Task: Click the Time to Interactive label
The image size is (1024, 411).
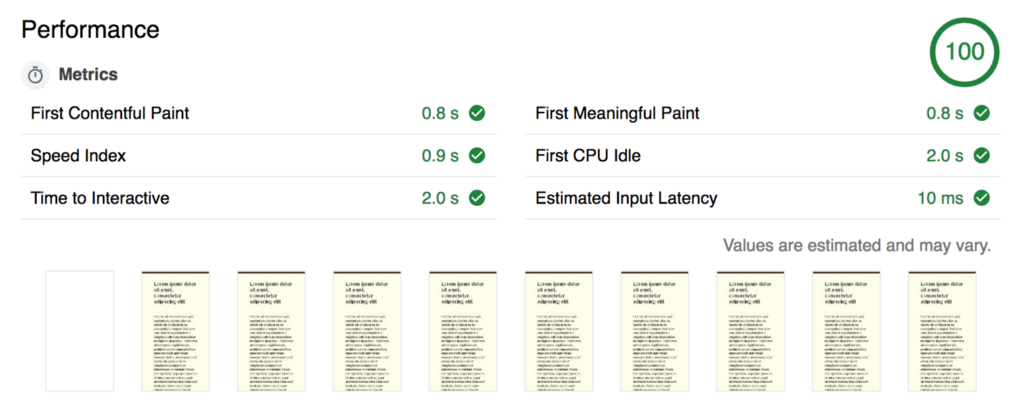Action: [x=100, y=198]
